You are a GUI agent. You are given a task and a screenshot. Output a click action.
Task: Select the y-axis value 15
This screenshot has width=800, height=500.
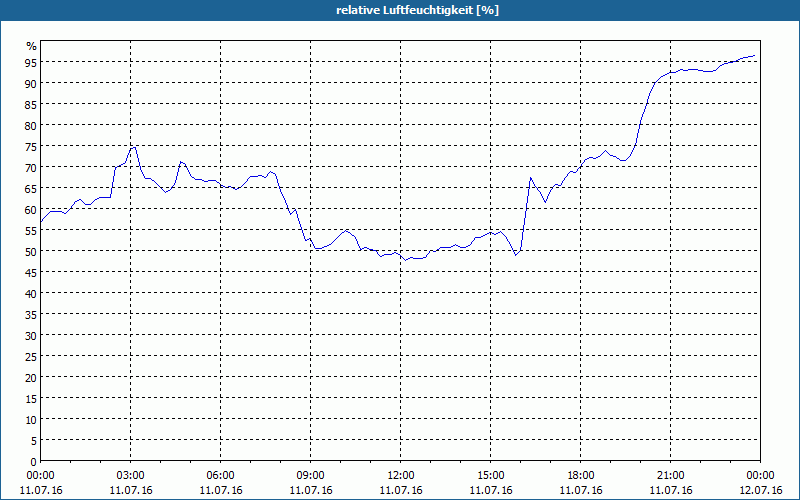[31, 399]
